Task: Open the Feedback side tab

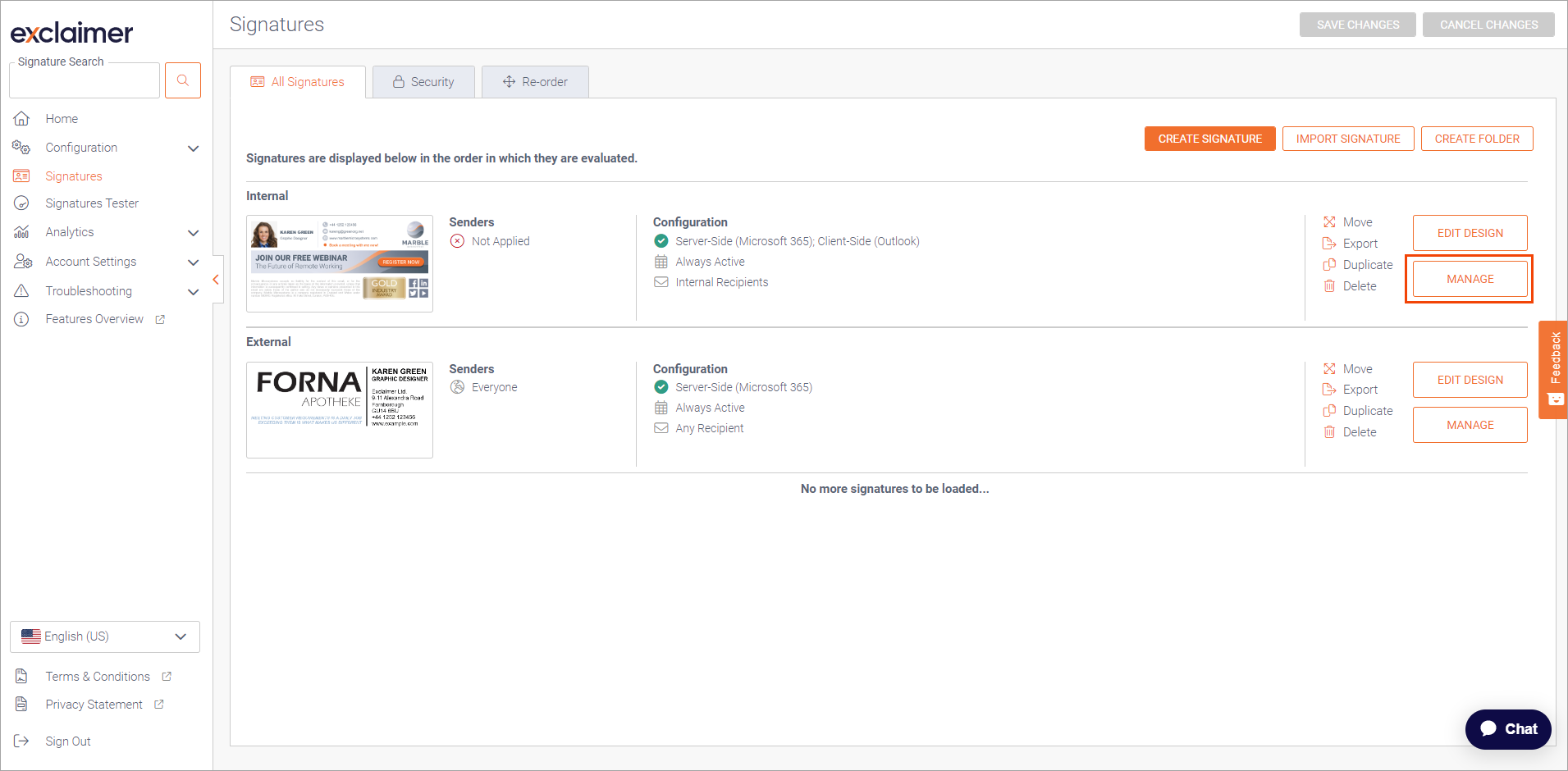Action: [1553, 369]
